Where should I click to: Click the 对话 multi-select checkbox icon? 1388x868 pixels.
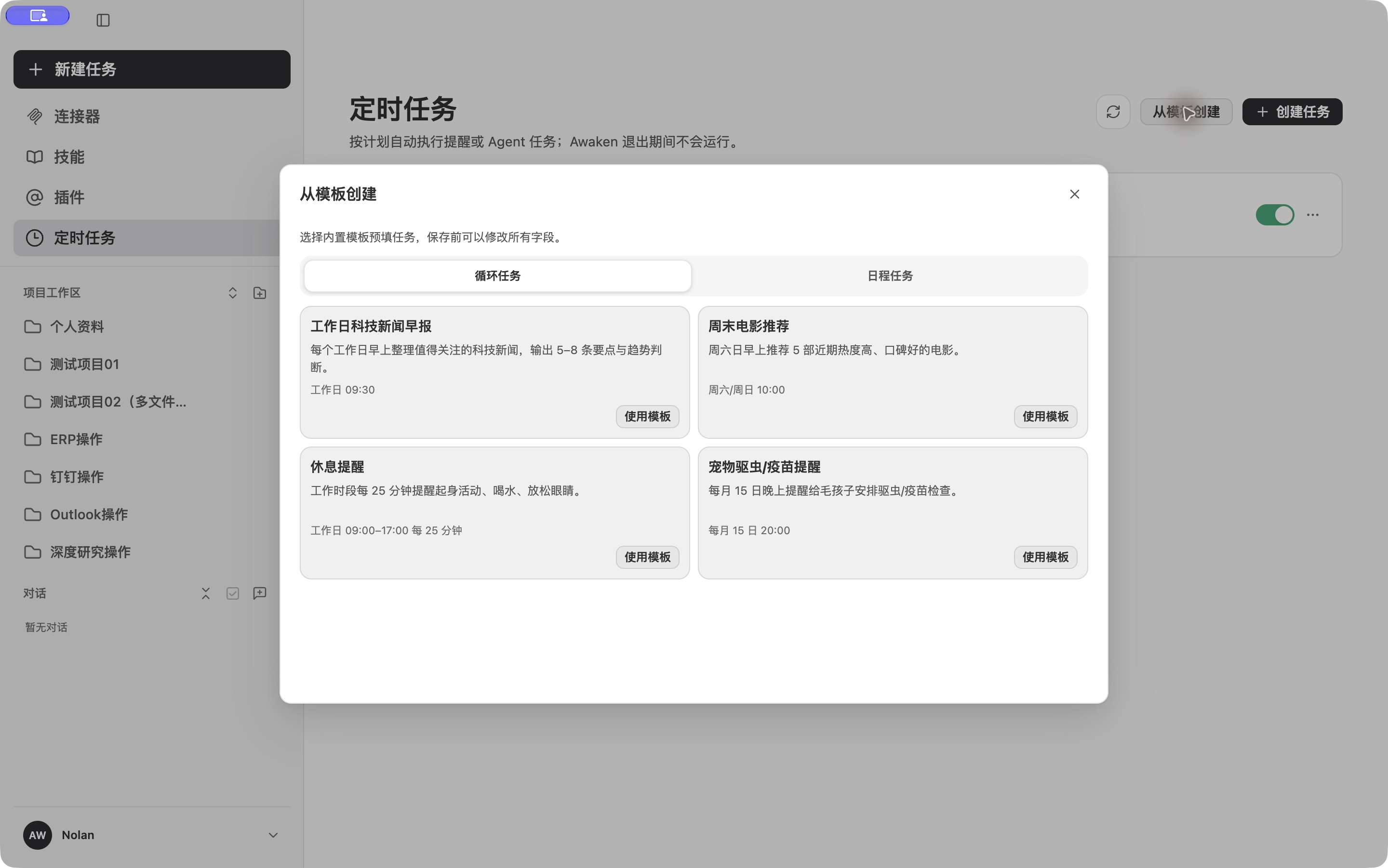233,593
